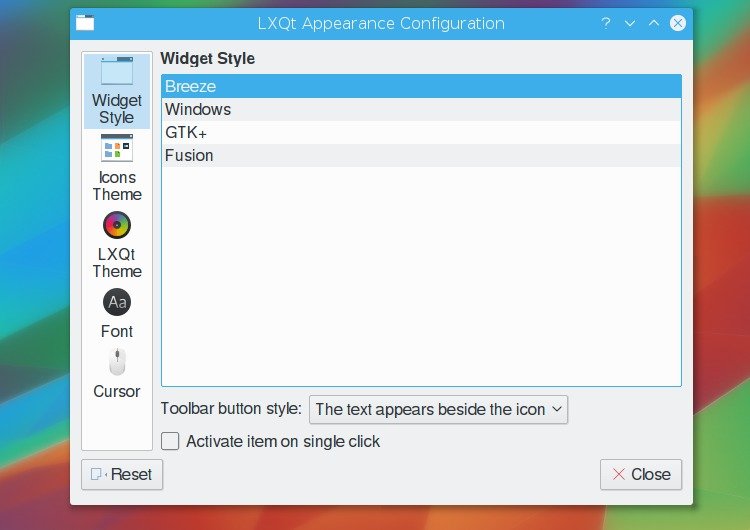The width and height of the screenshot is (750, 530).
Task: Select the Windows widget style
Action: pos(421,110)
